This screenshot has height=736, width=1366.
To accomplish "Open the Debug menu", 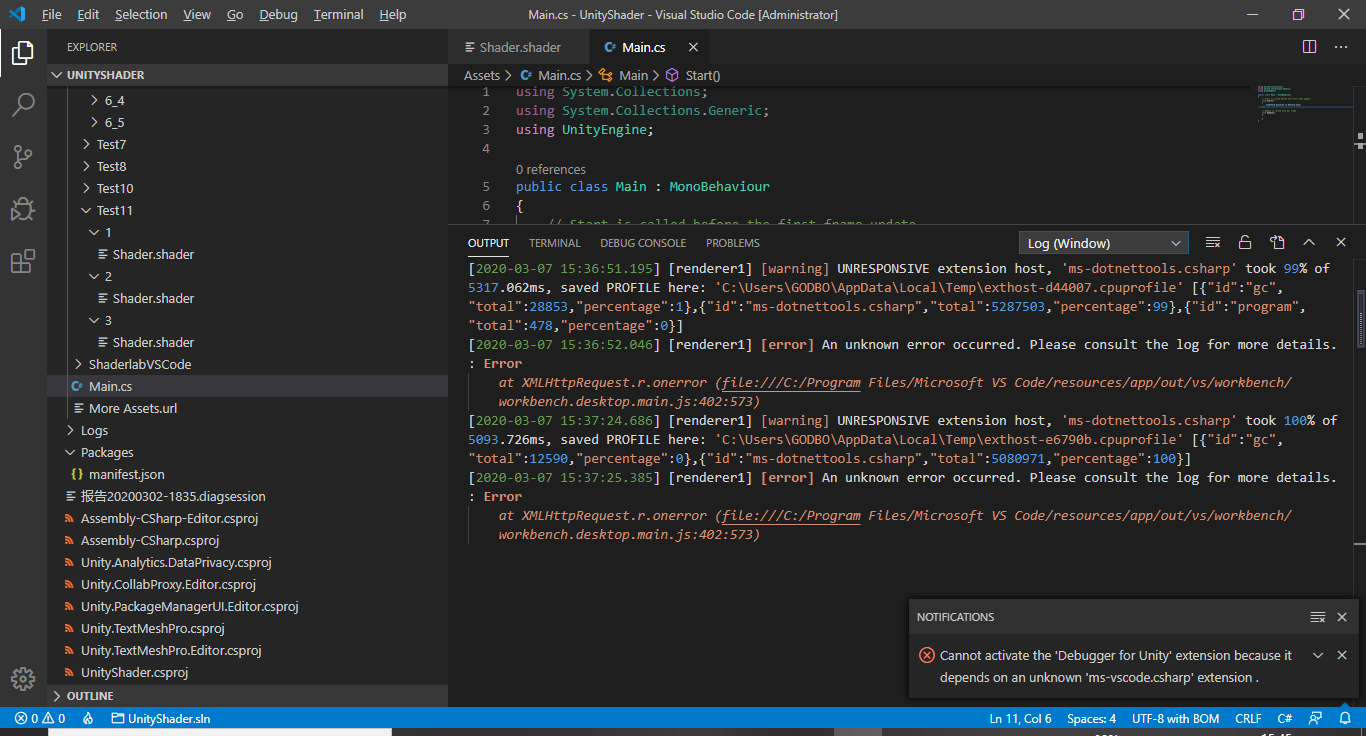I will coord(278,14).
